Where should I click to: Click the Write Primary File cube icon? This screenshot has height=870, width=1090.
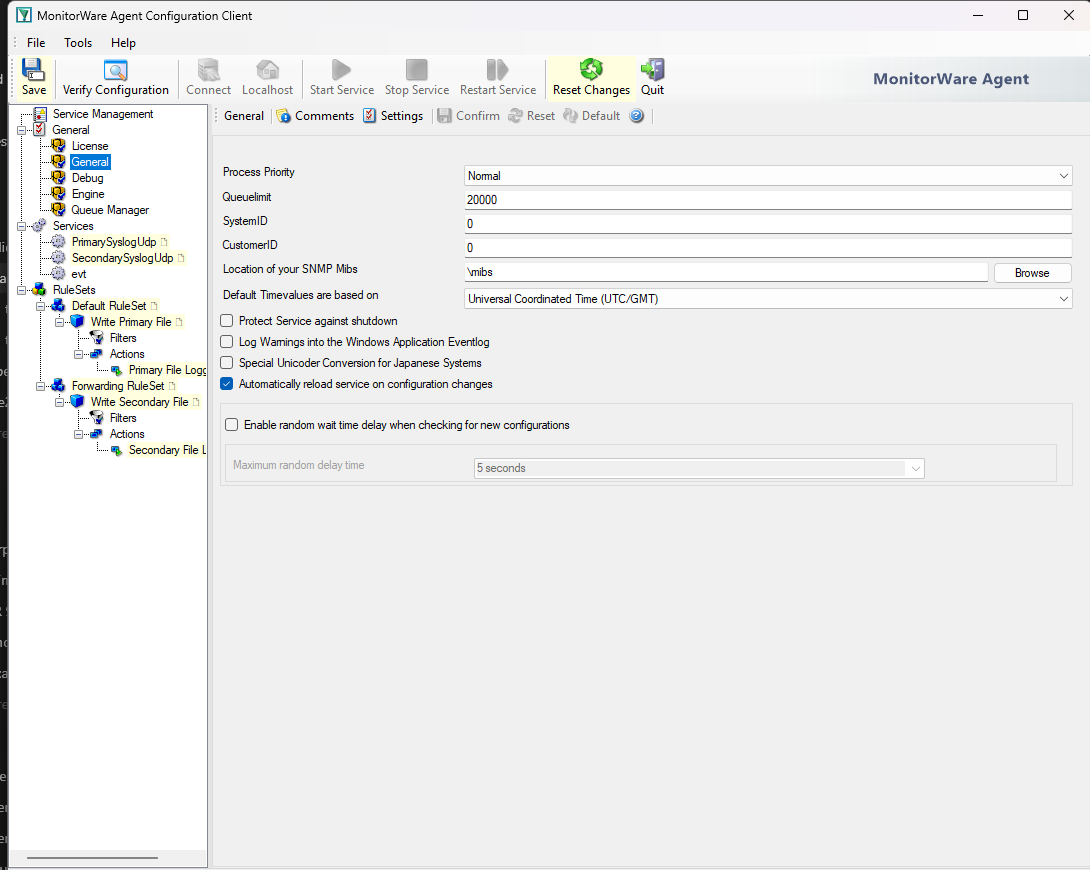pos(77,322)
